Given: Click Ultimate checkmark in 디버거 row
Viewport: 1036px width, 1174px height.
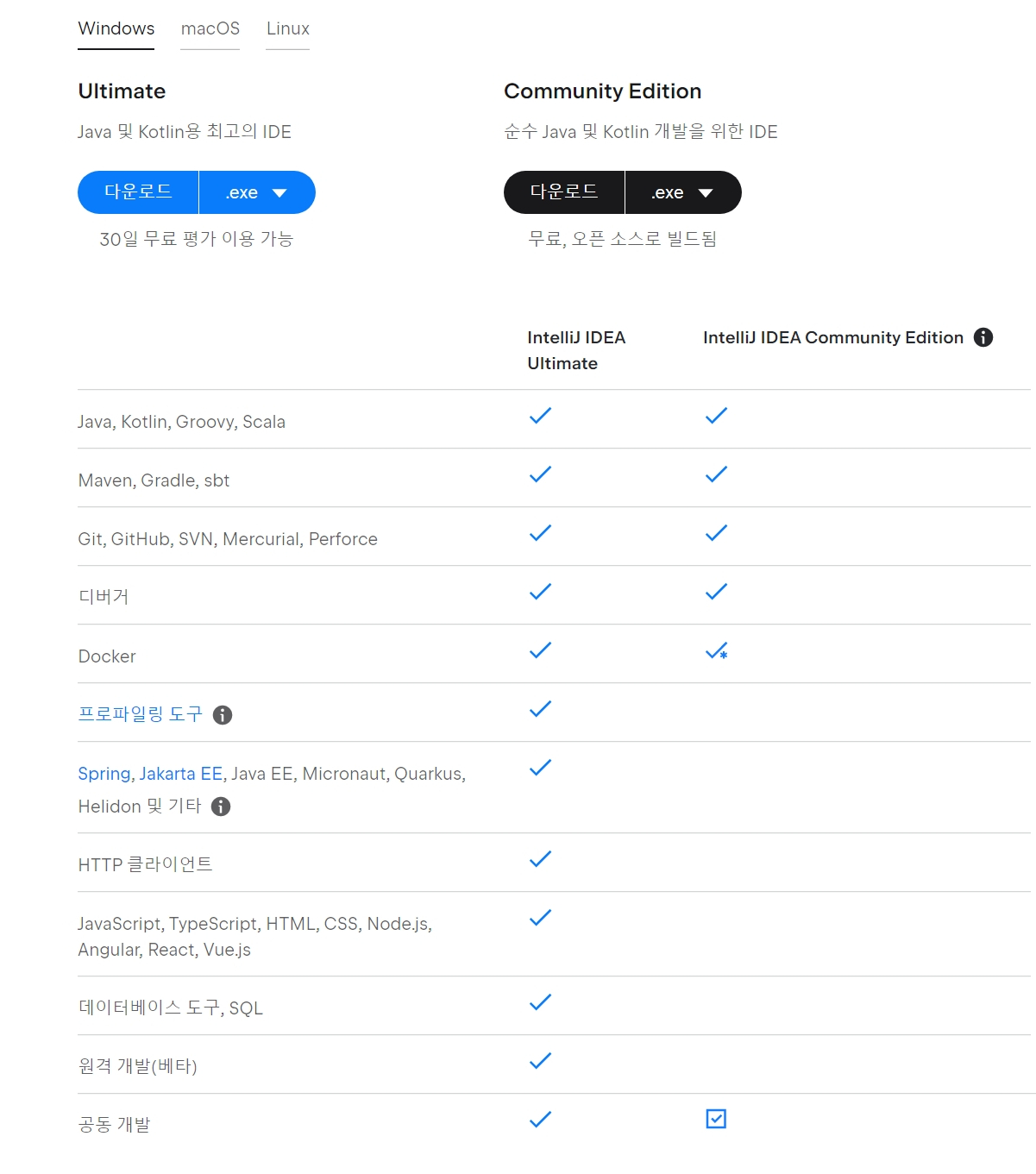Looking at the screenshot, I should click(x=540, y=592).
